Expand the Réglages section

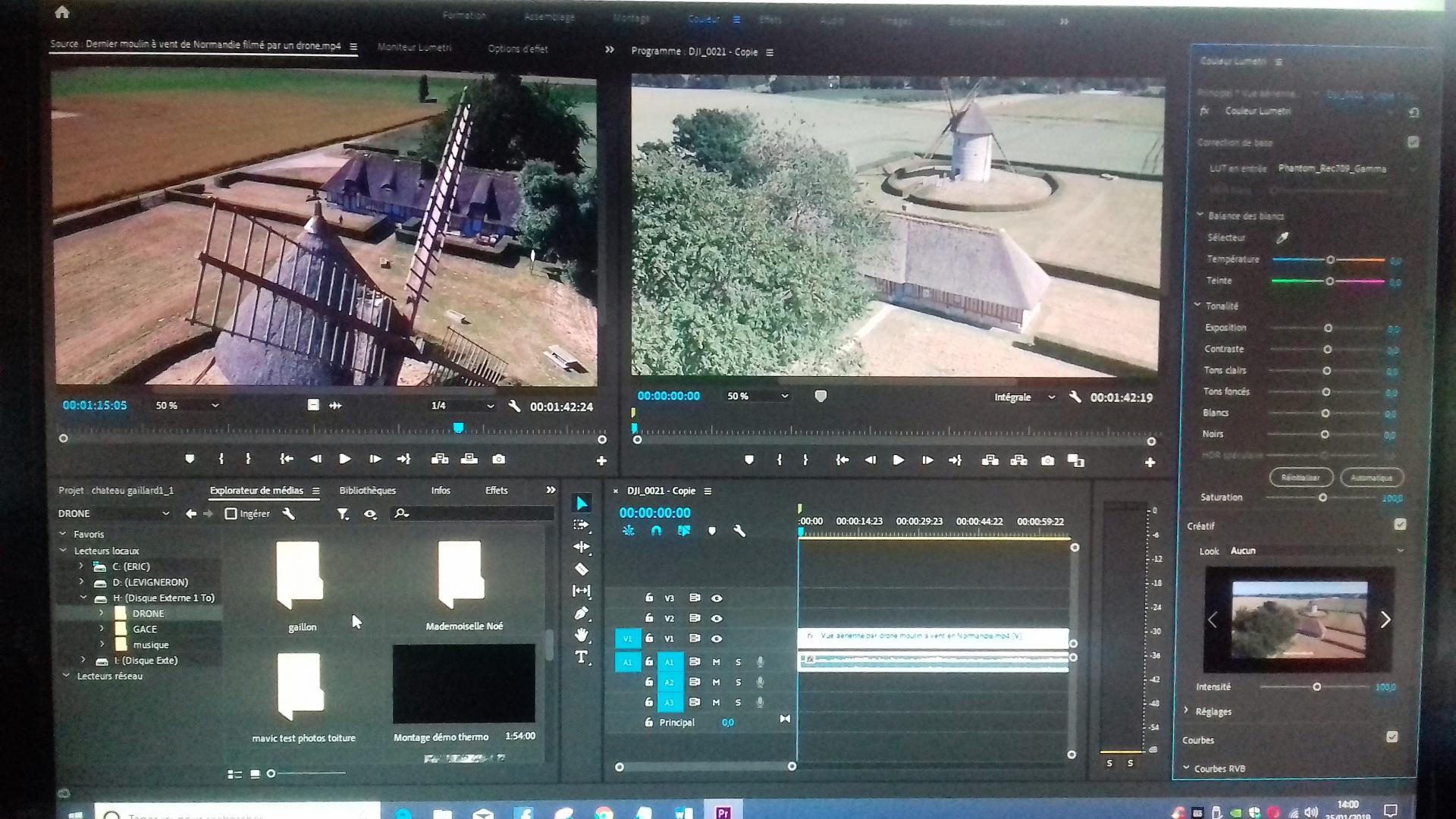(1187, 711)
